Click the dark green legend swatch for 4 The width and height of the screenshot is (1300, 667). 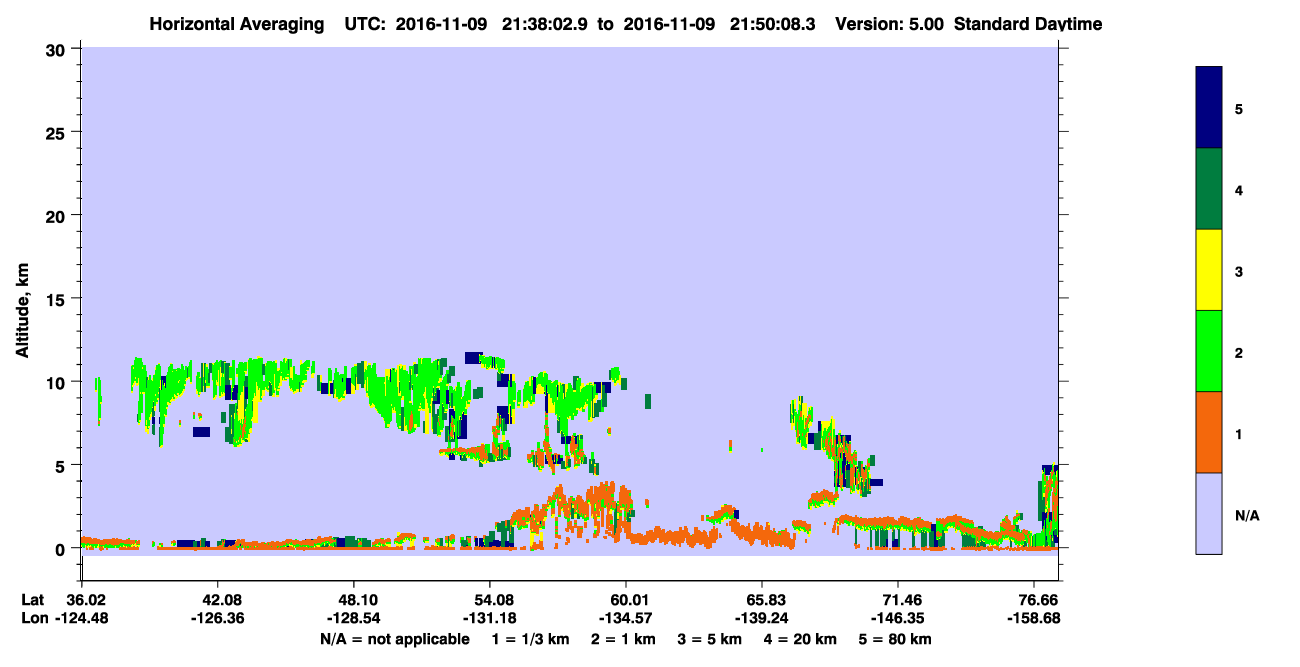click(x=1209, y=189)
